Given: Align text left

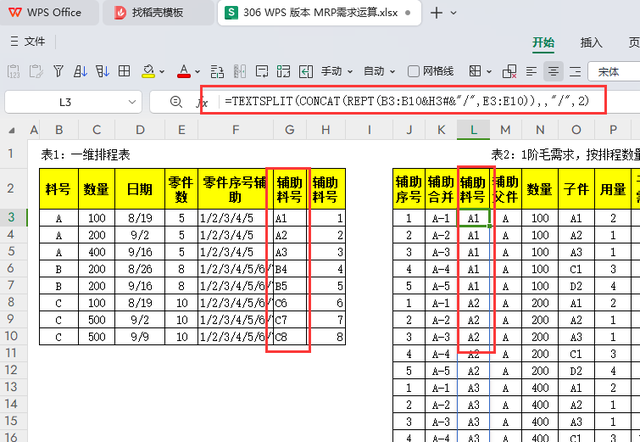Looking at the screenshot, I should tap(531, 72).
